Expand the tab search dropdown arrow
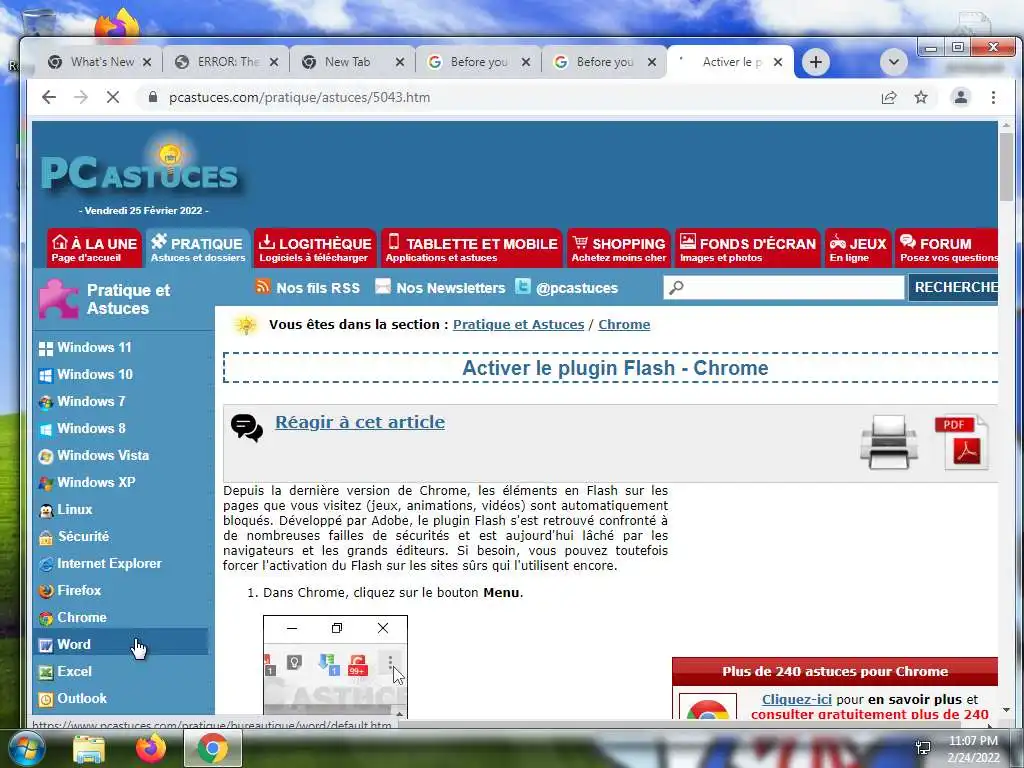Screen dimensions: 1024x768 (x=893, y=62)
